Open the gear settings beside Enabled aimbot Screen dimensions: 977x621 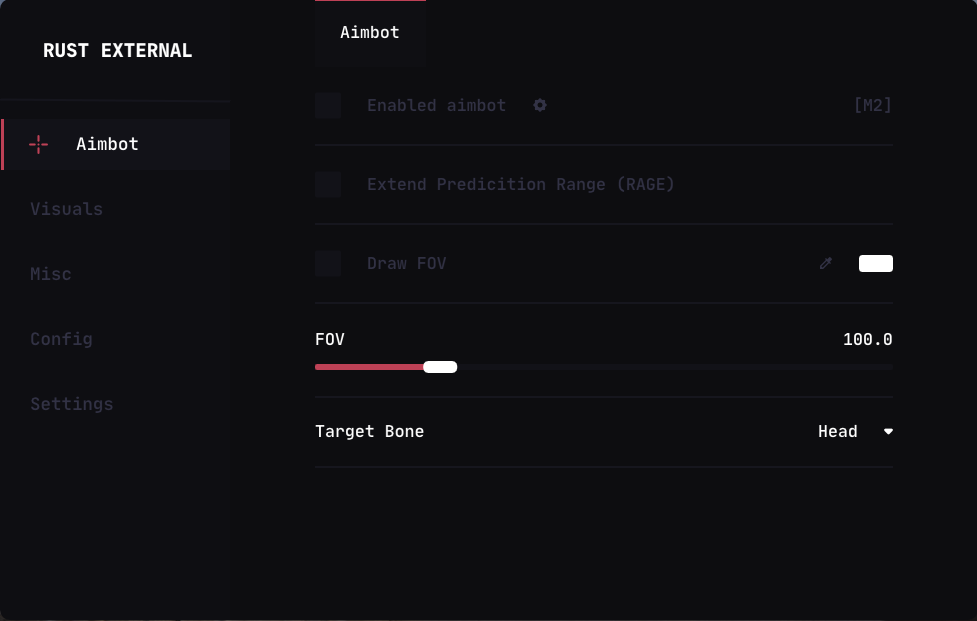540,105
